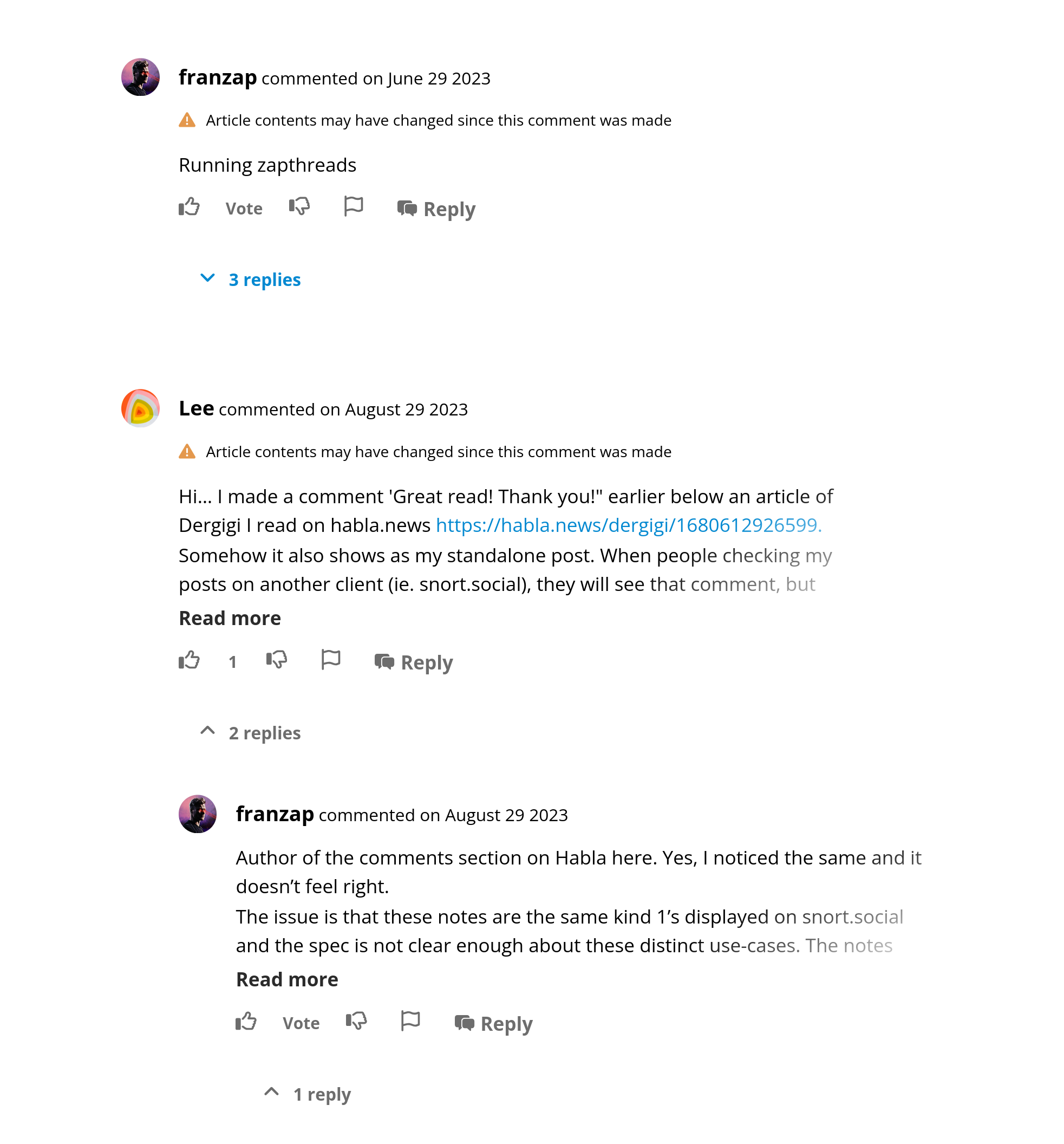Expand franzap's August 29 reply text
This screenshot has height=1144, width=1064.
click(286, 979)
